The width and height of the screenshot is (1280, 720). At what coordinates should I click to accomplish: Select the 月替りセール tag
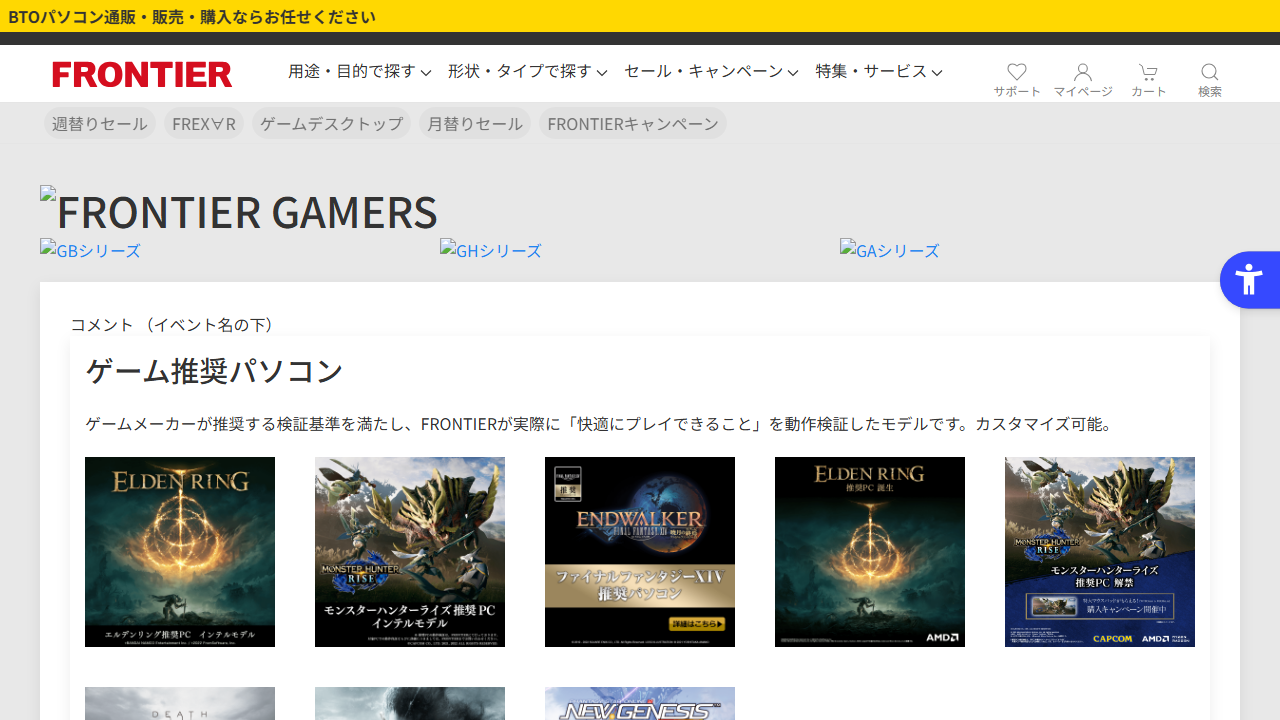[x=475, y=123]
